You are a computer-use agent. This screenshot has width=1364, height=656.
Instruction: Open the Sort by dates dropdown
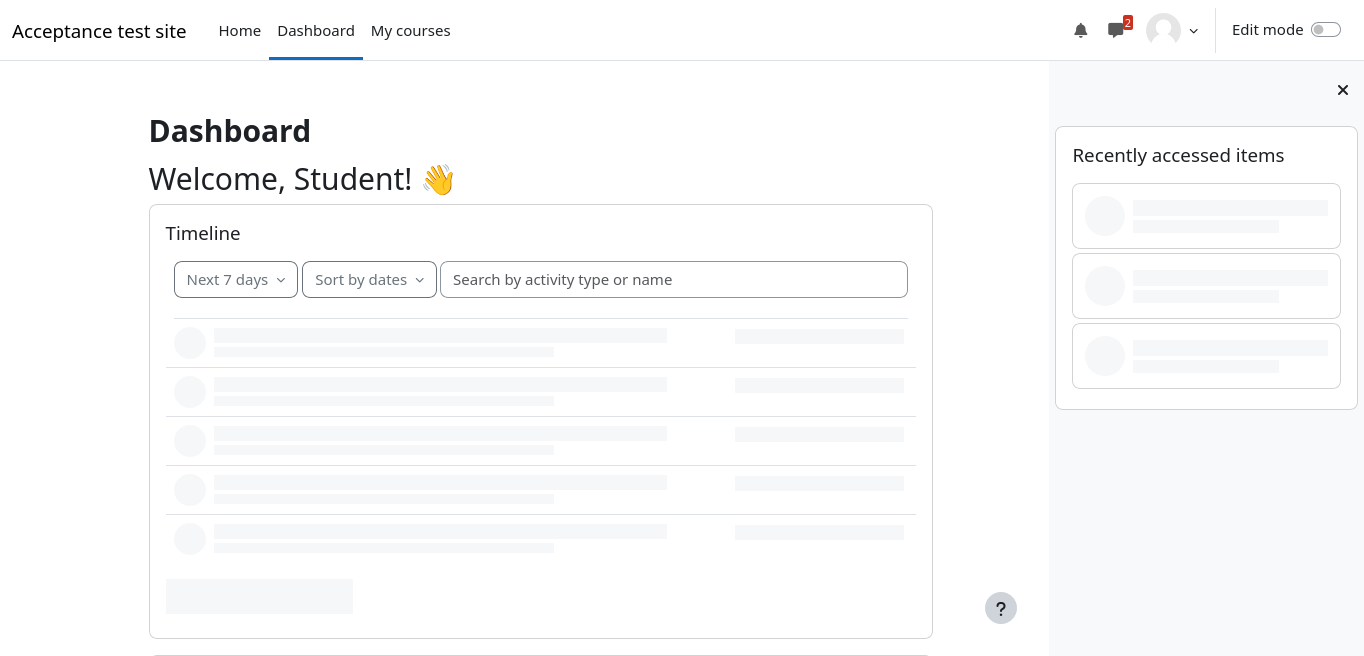[x=369, y=280]
